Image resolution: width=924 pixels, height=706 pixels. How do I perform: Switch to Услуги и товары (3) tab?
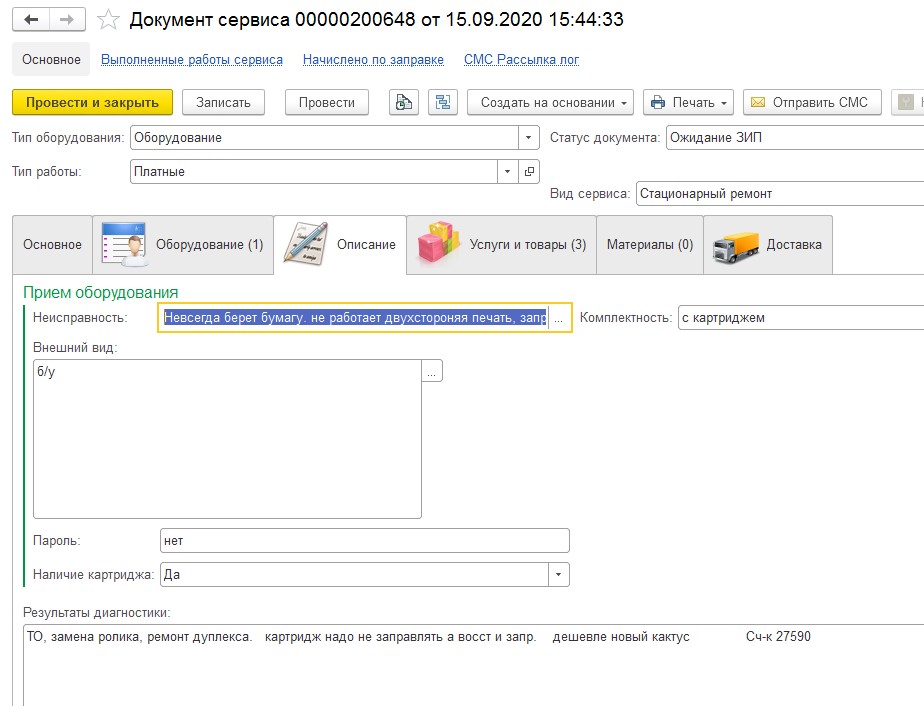pos(501,245)
